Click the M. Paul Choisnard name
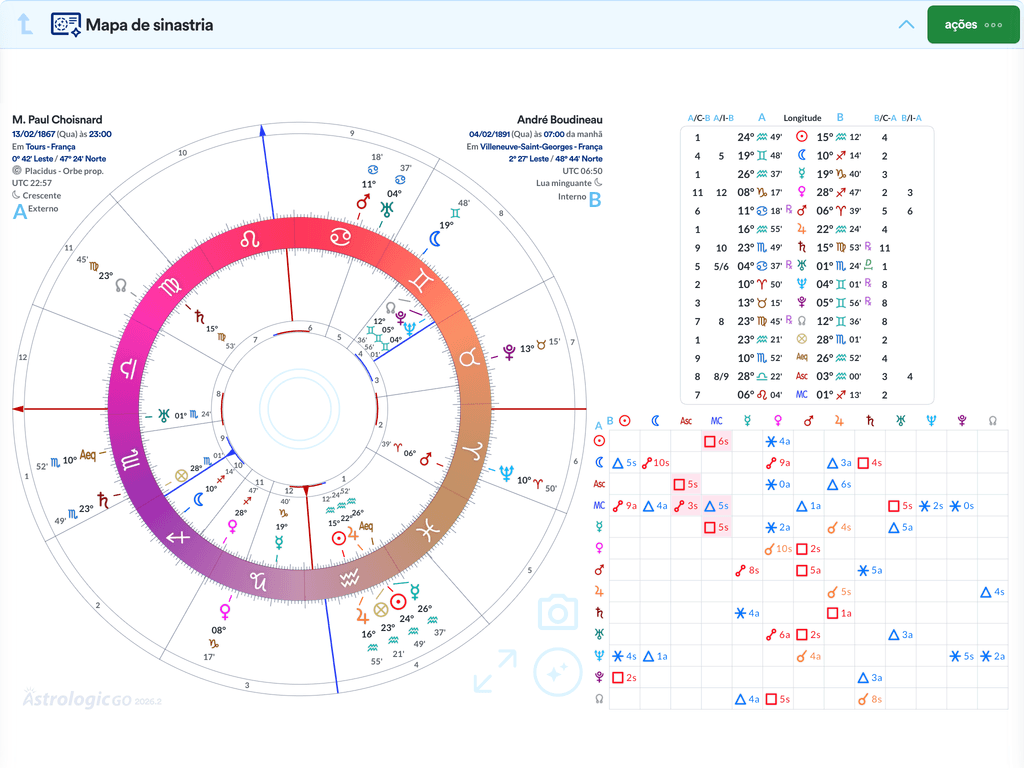 coord(57,120)
